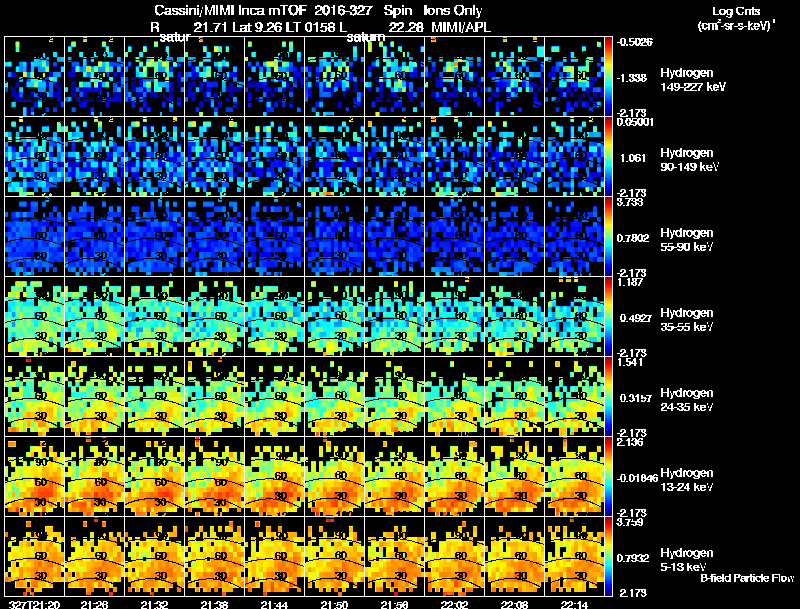The height and width of the screenshot is (609, 800).
Task: Click the Ions Only header text
Action: point(452,10)
